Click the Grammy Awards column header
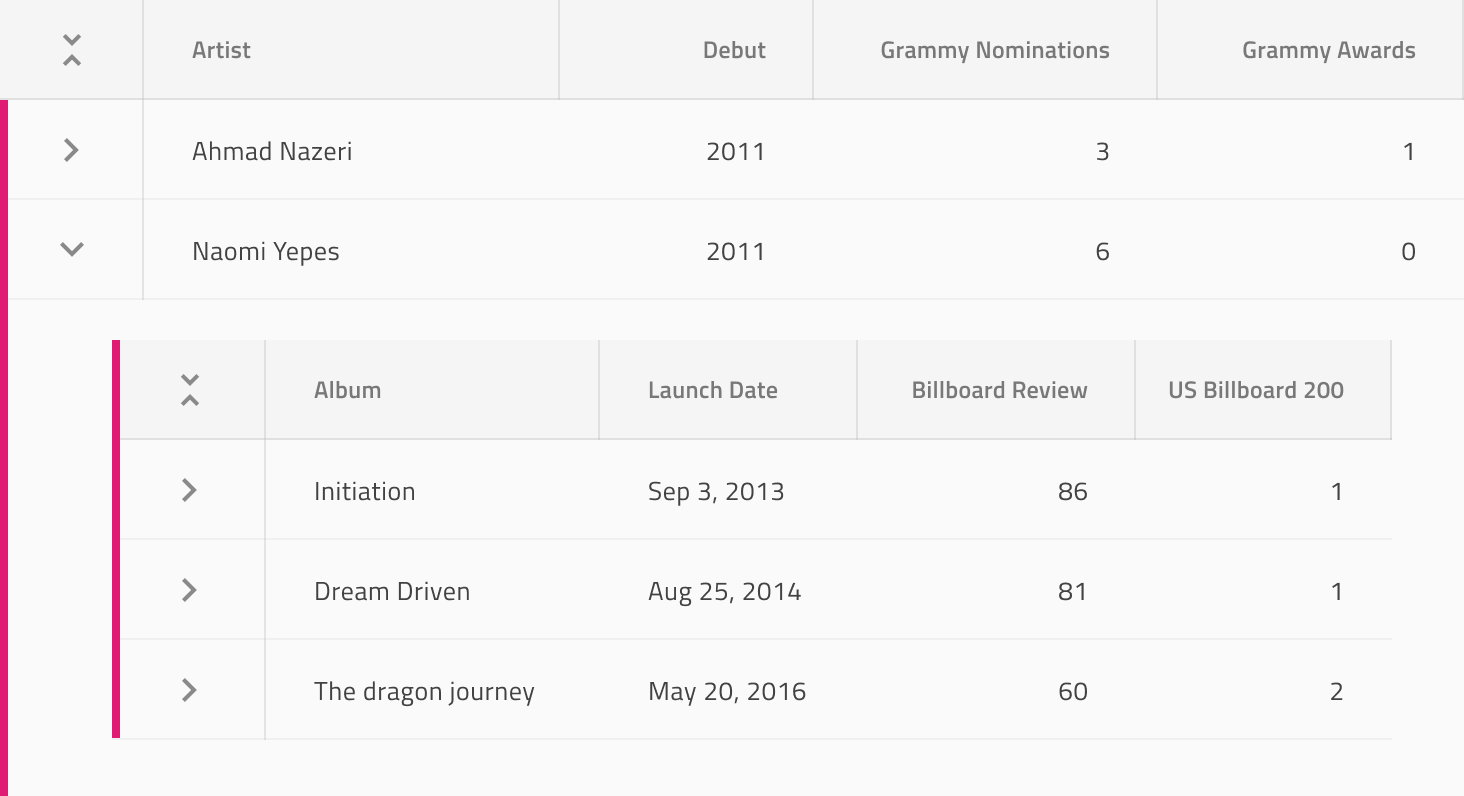The height and width of the screenshot is (796, 1464). click(x=1328, y=50)
